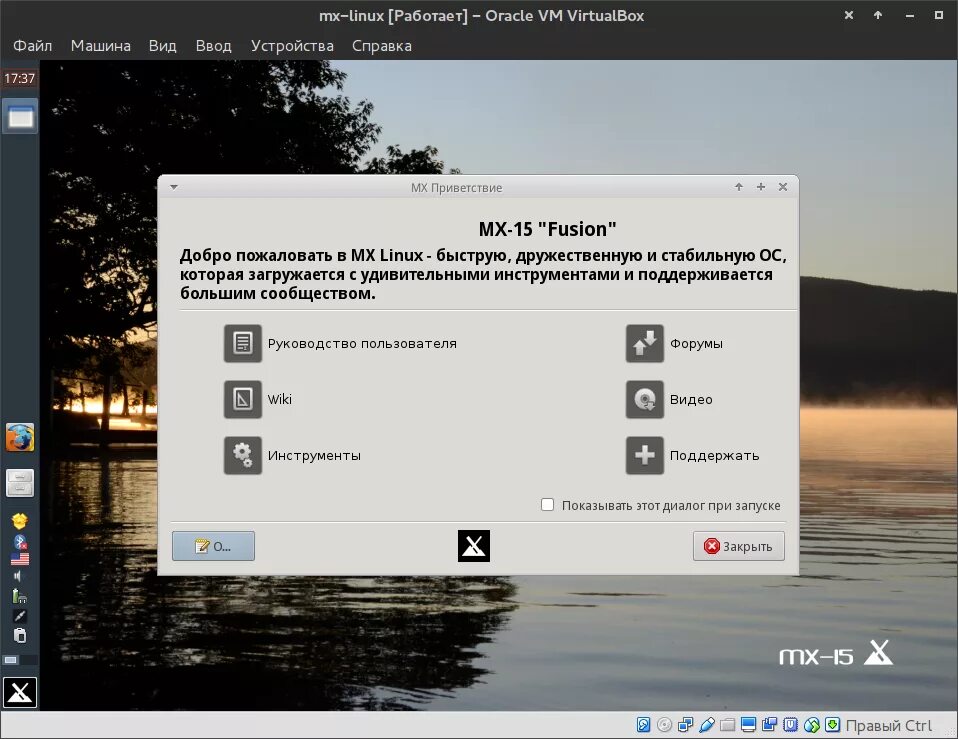Click the network connection plug icon
Image resolution: width=958 pixels, height=739 pixels.
(20, 616)
